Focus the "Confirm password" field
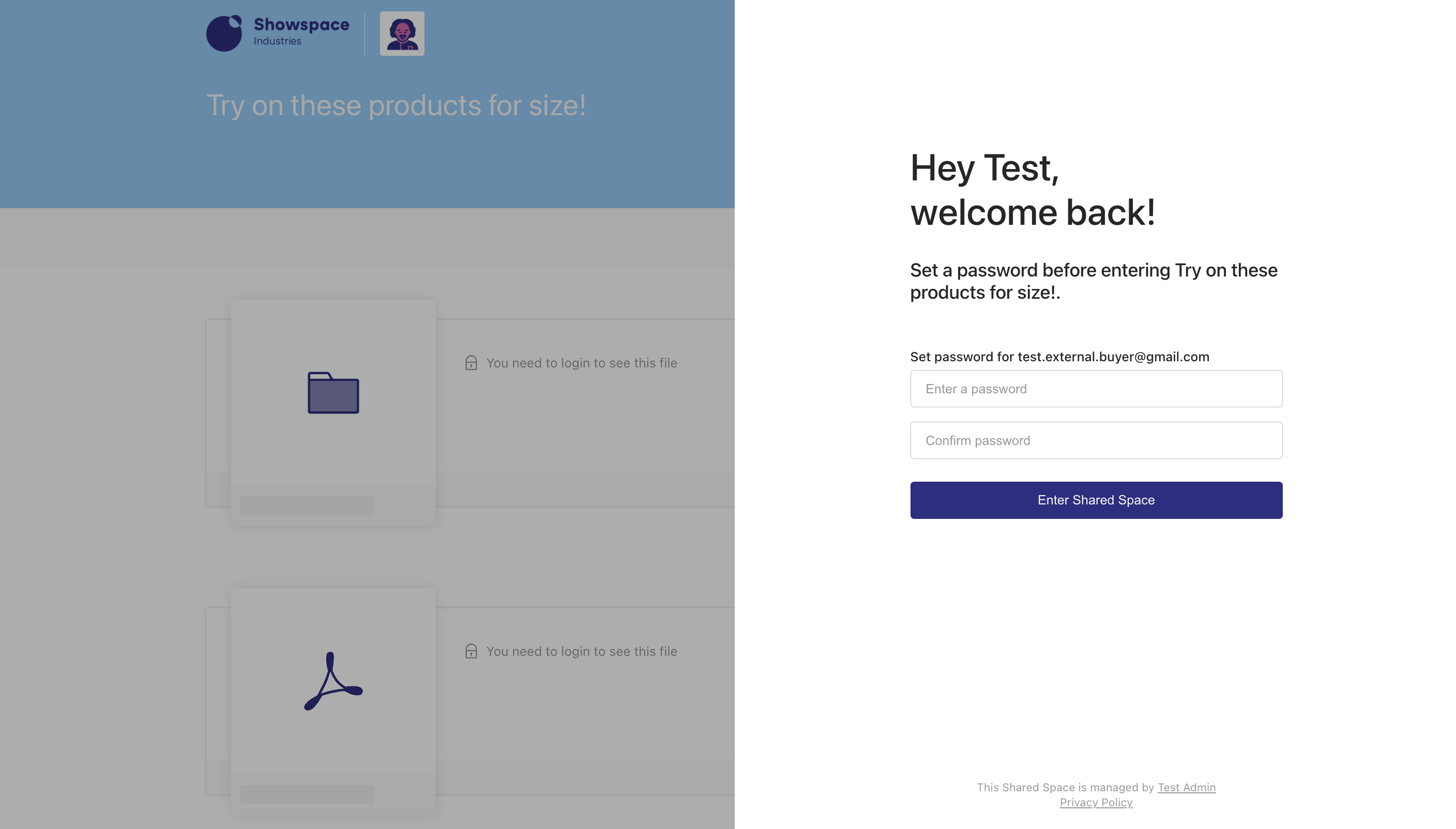1456x829 pixels. [x=1096, y=440]
